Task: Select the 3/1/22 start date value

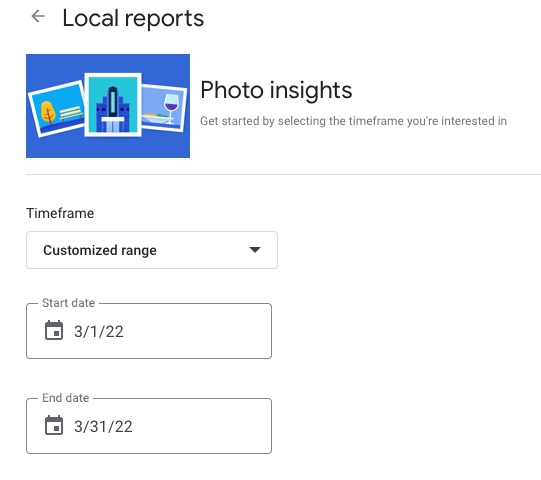Action: [x=99, y=332]
